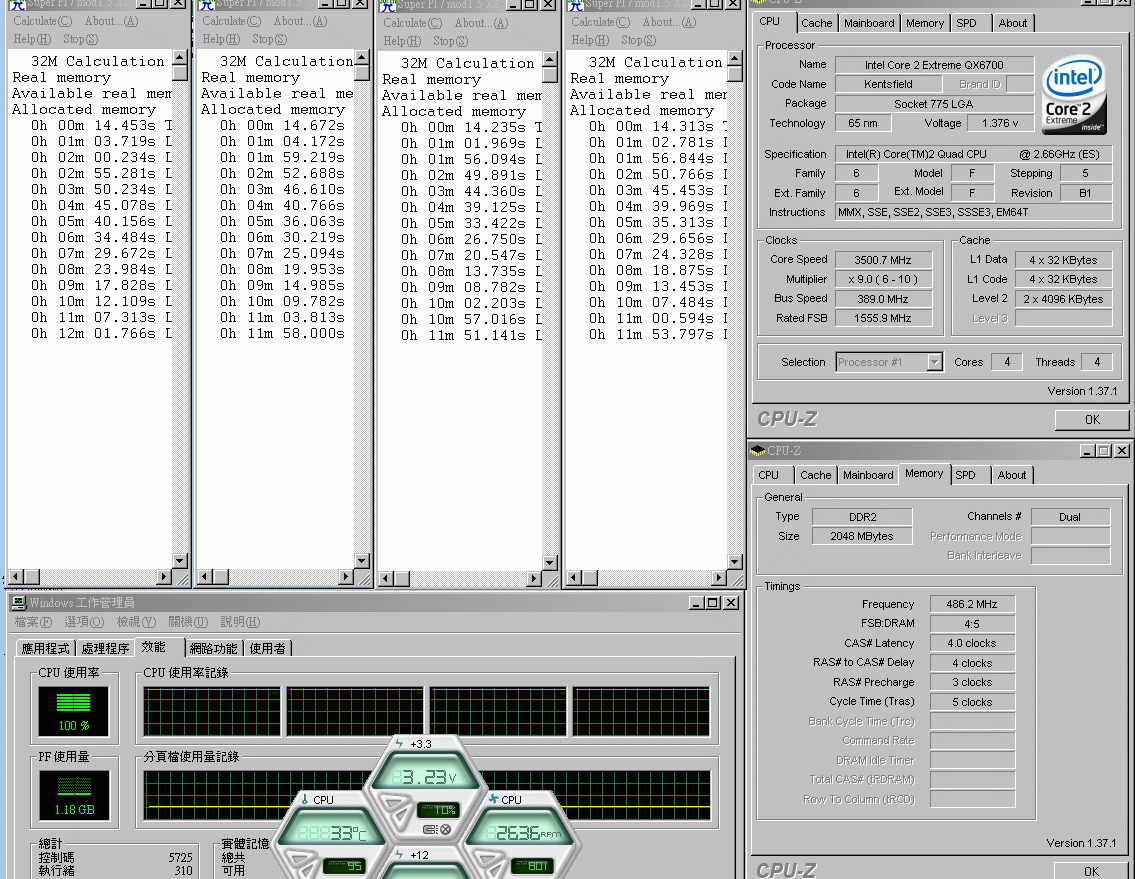Select memory Size value 2048 MBytes
Viewport: 1135px width, 879px height.
coord(861,537)
